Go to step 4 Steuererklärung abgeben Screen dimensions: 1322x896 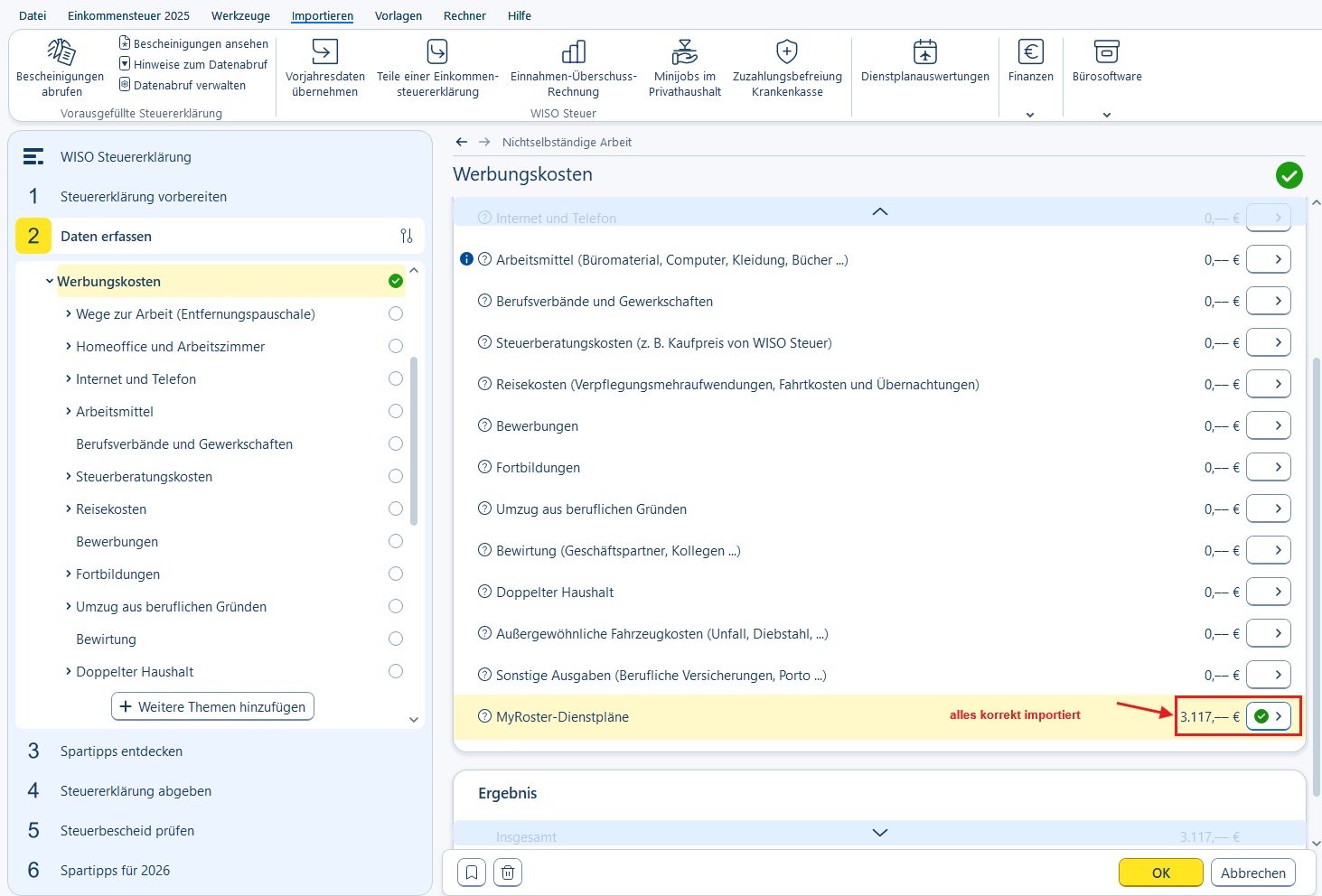136,790
